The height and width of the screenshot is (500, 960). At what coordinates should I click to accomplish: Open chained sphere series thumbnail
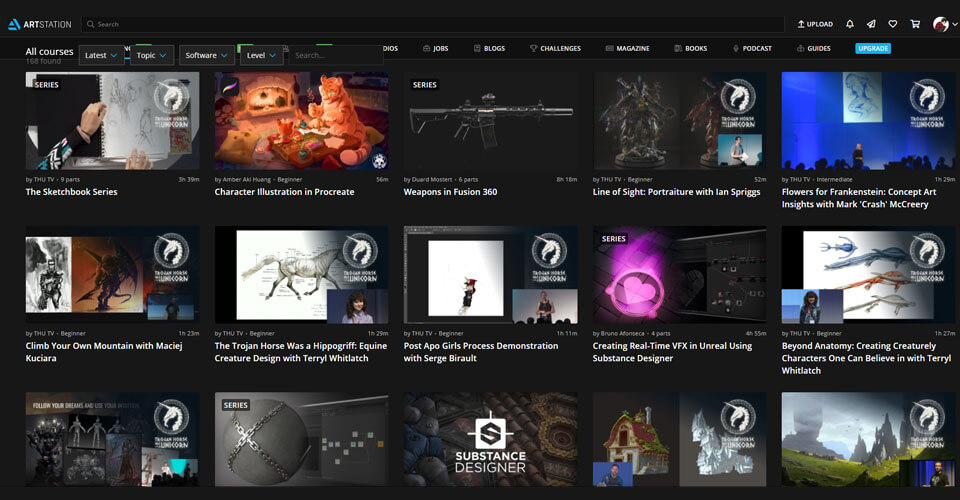[301, 439]
